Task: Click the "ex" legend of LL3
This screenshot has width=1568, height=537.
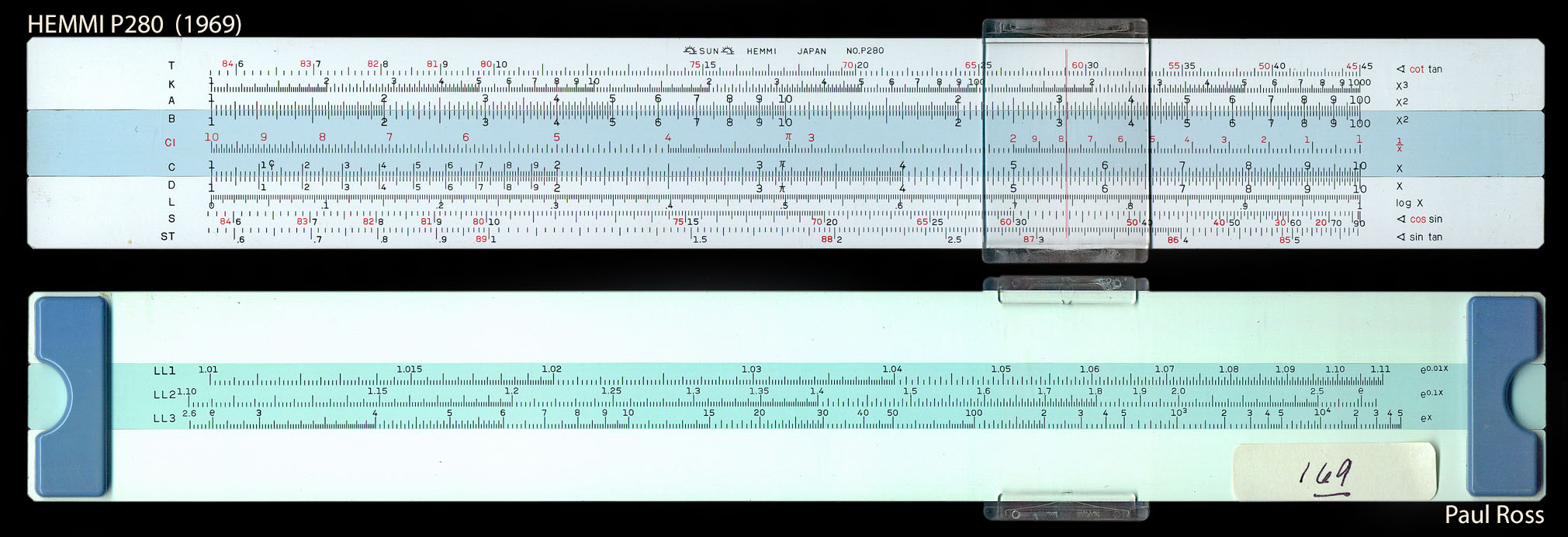Action: tap(1426, 418)
